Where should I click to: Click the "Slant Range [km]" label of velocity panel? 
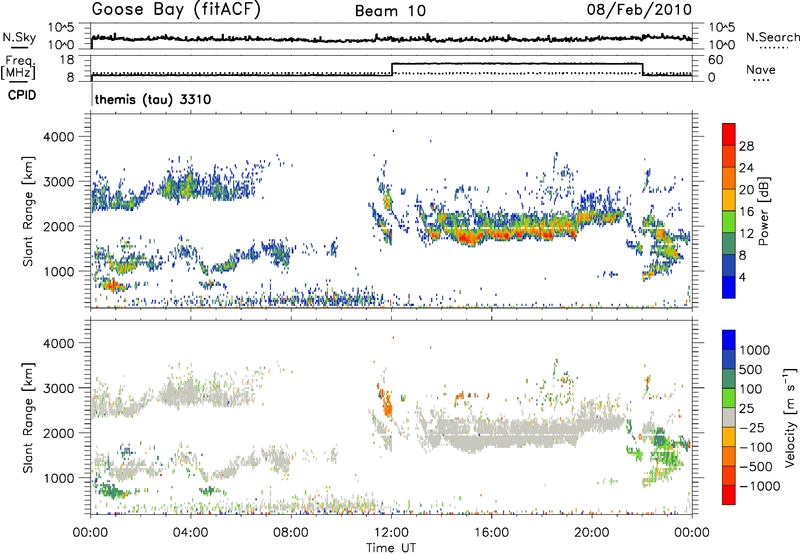[x=28, y=417]
